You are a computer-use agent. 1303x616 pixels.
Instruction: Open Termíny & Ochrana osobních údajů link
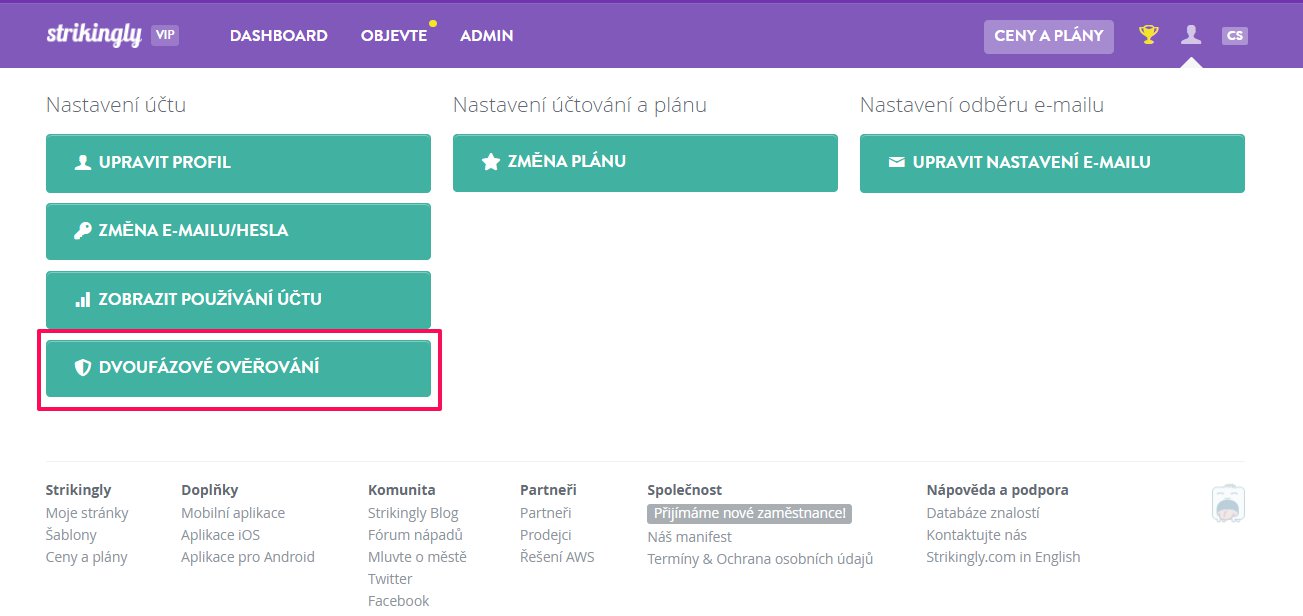[761, 559]
